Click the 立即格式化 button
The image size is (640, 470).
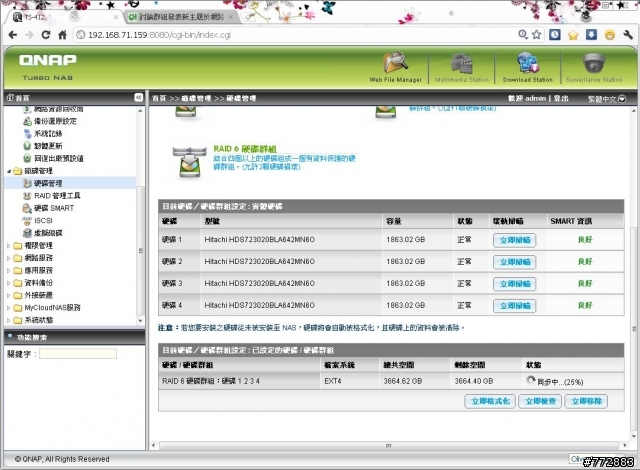(x=490, y=401)
